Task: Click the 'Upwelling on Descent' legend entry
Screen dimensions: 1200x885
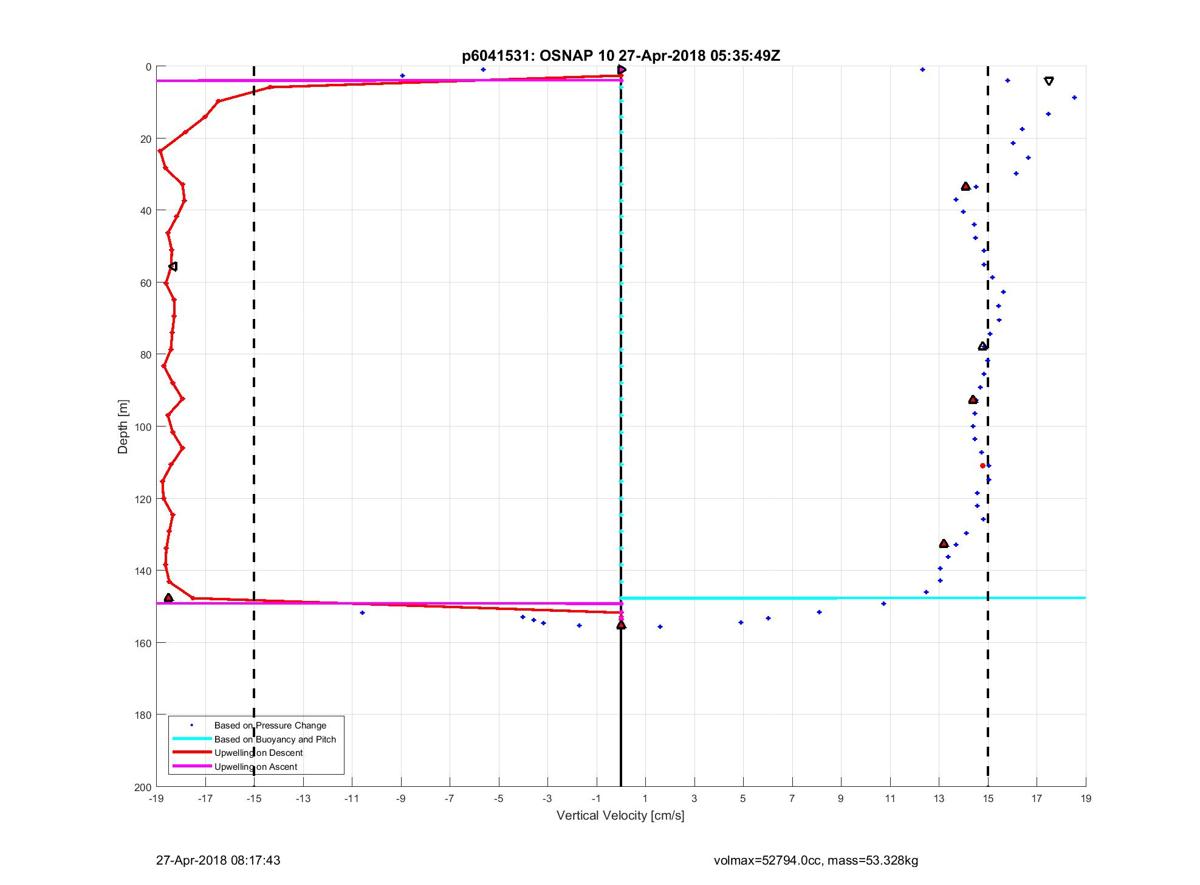Action: point(258,753)
